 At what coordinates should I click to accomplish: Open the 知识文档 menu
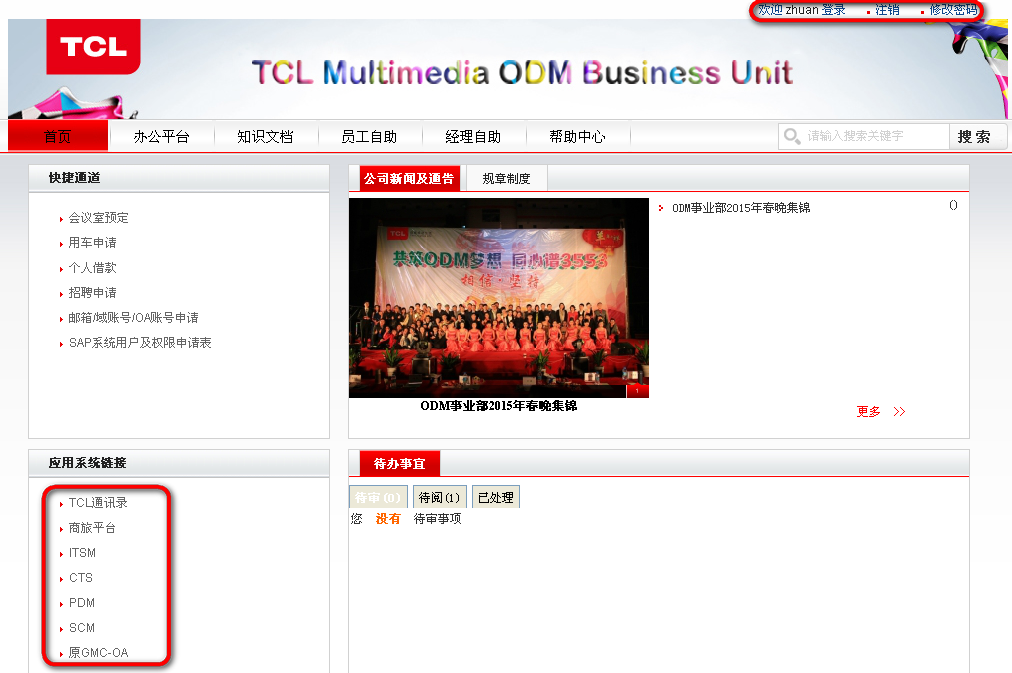[x=265, y=136]
